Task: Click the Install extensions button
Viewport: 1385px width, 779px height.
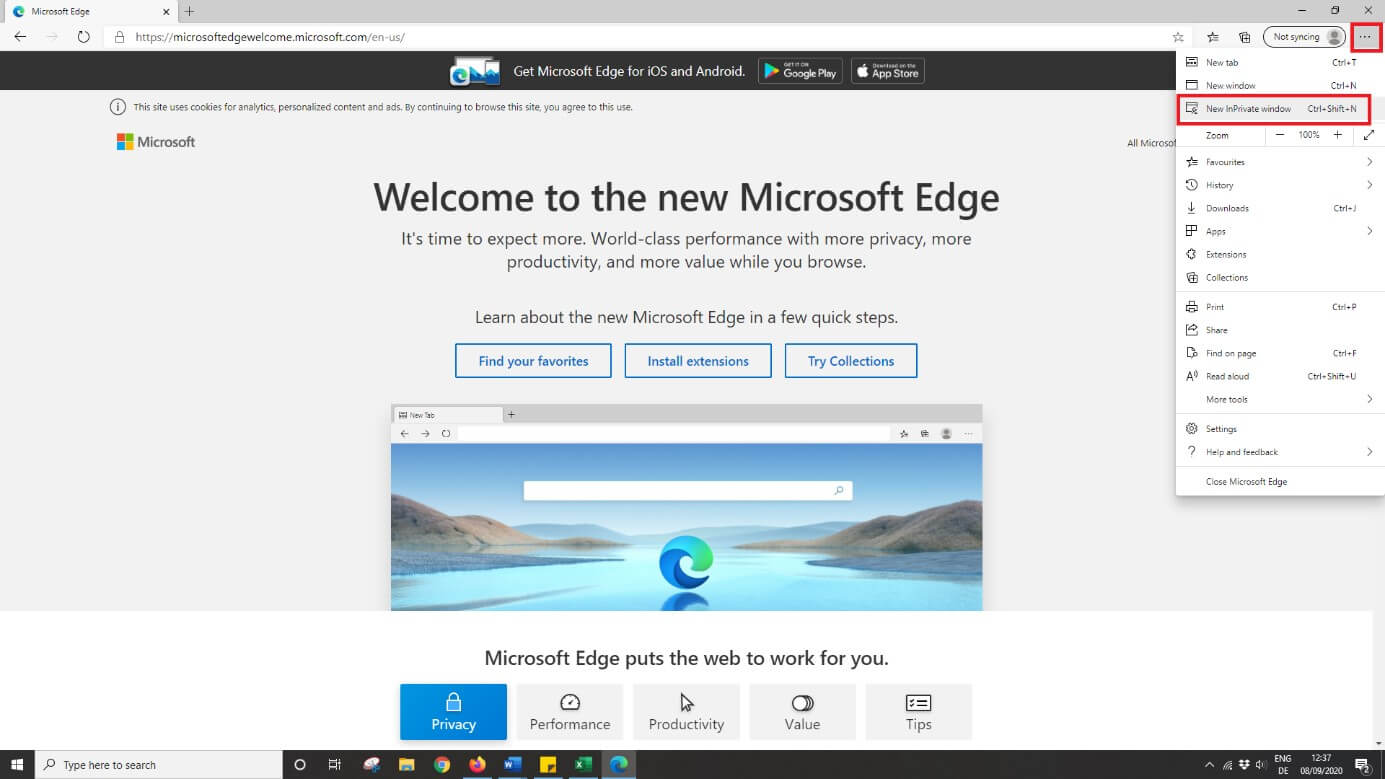Action: coord(698,361)
